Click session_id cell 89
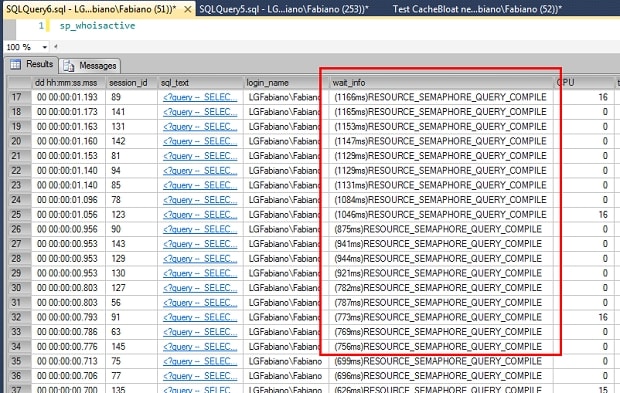The width and height of the screenshot is (620, 393). coord(131,97)
